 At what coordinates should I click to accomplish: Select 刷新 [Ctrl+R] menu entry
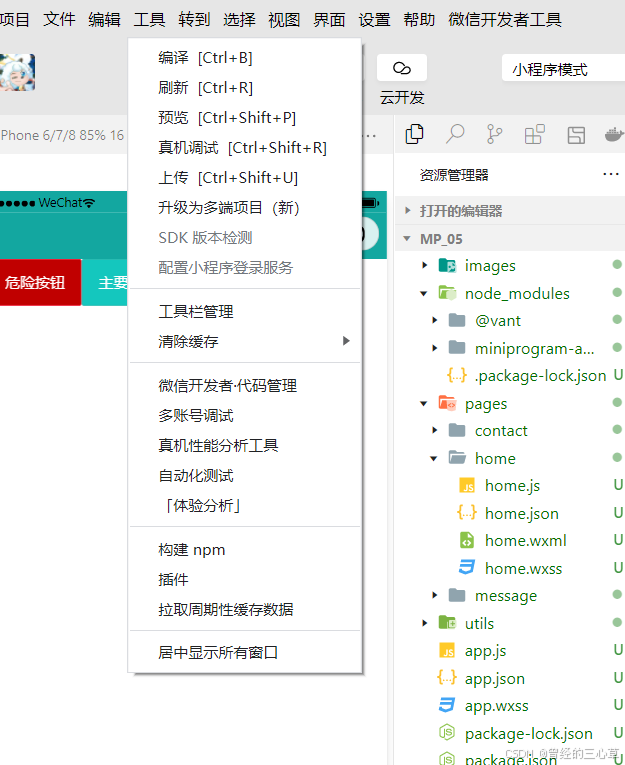click(245, 88)
